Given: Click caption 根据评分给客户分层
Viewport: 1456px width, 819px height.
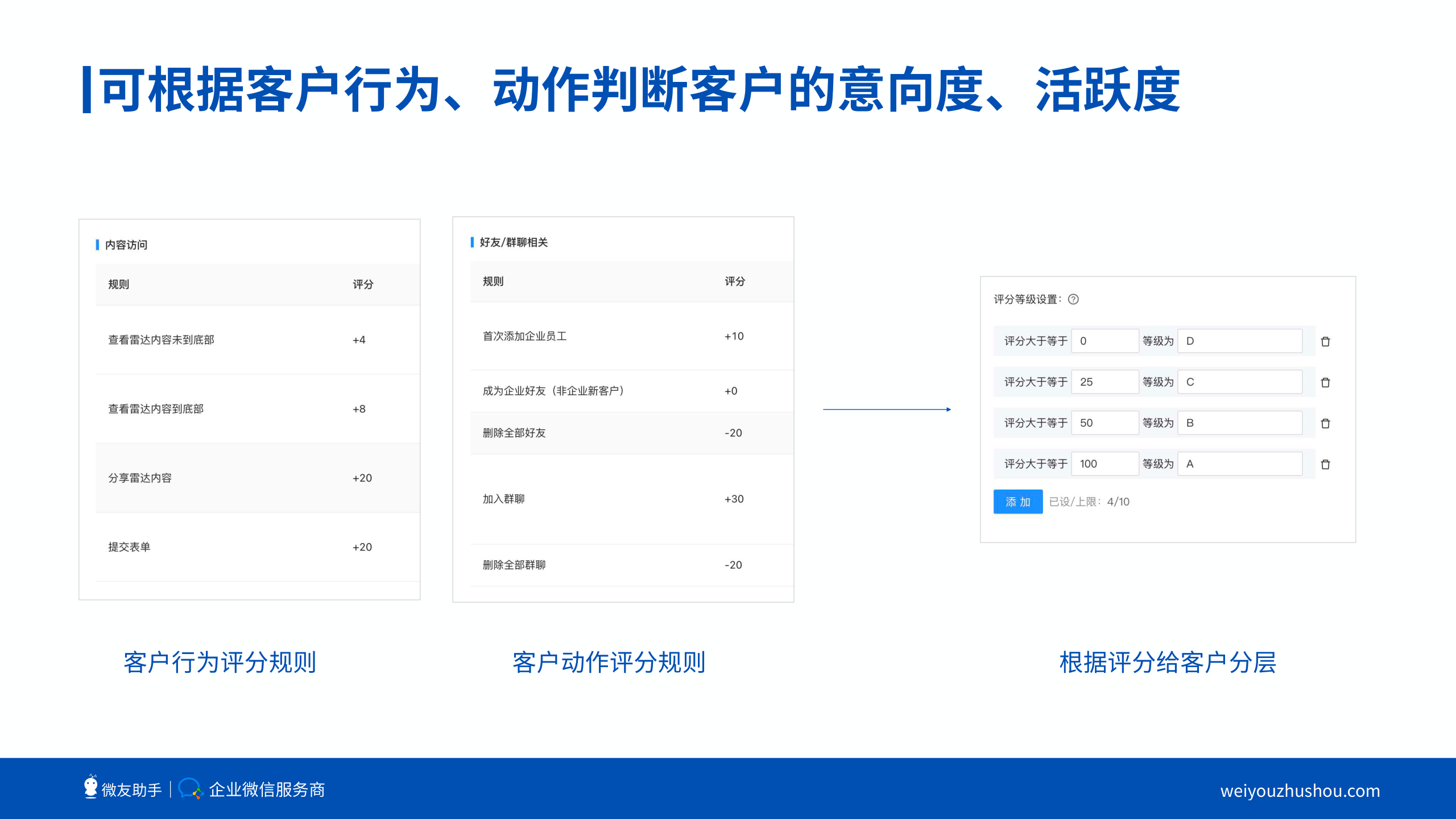Looking at the screenshot, I should click(x=1168, y=663).
